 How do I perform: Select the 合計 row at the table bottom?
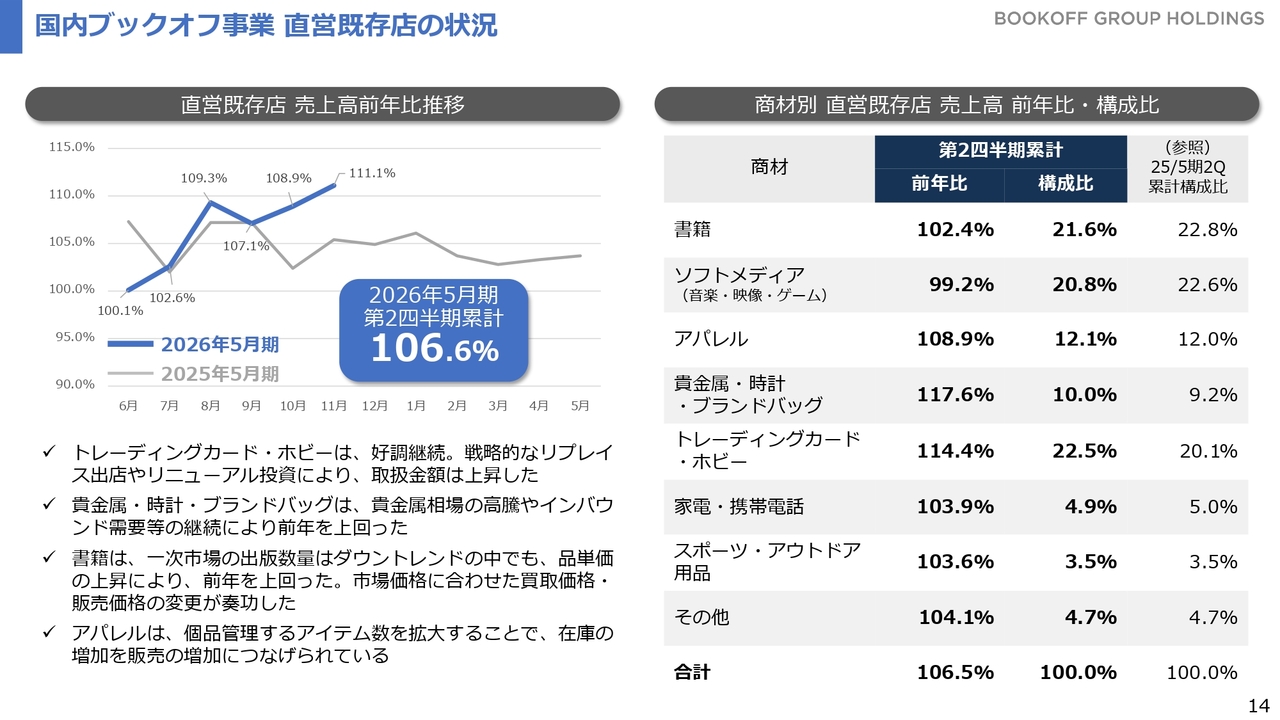pyautogui.click(x=692, y=673)
